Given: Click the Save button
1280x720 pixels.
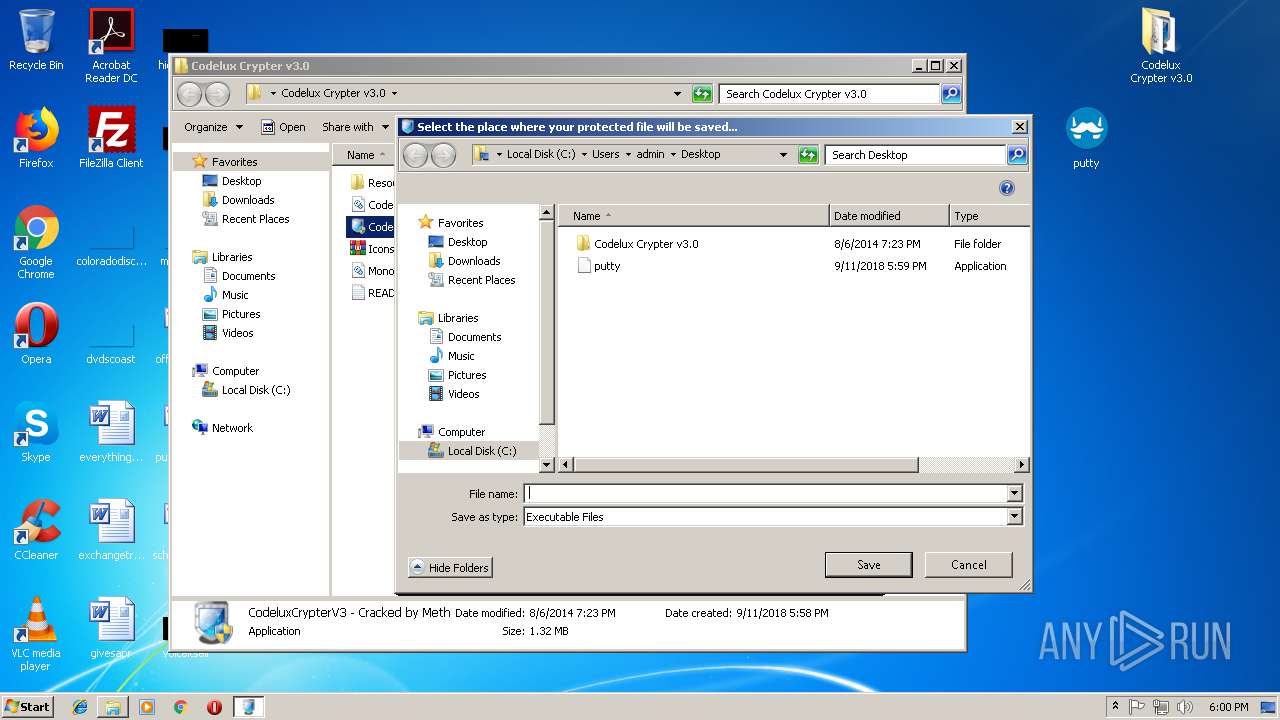Looking at the screenshot, I should [868, 565].
